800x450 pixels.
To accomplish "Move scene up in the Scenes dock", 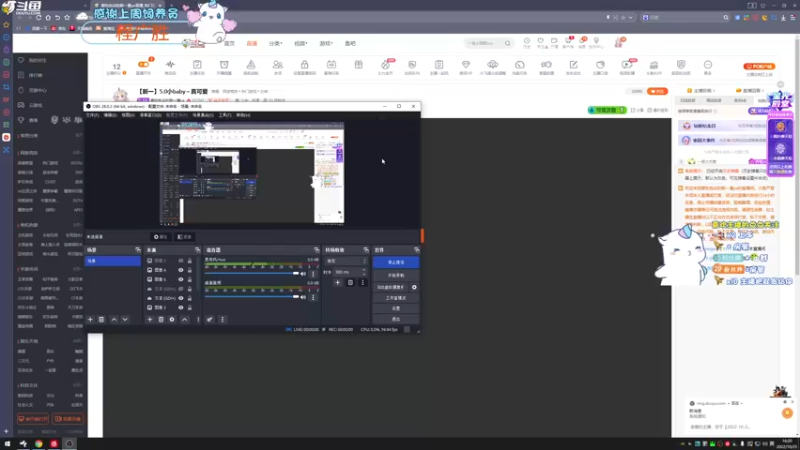I will tap(114, 319).
